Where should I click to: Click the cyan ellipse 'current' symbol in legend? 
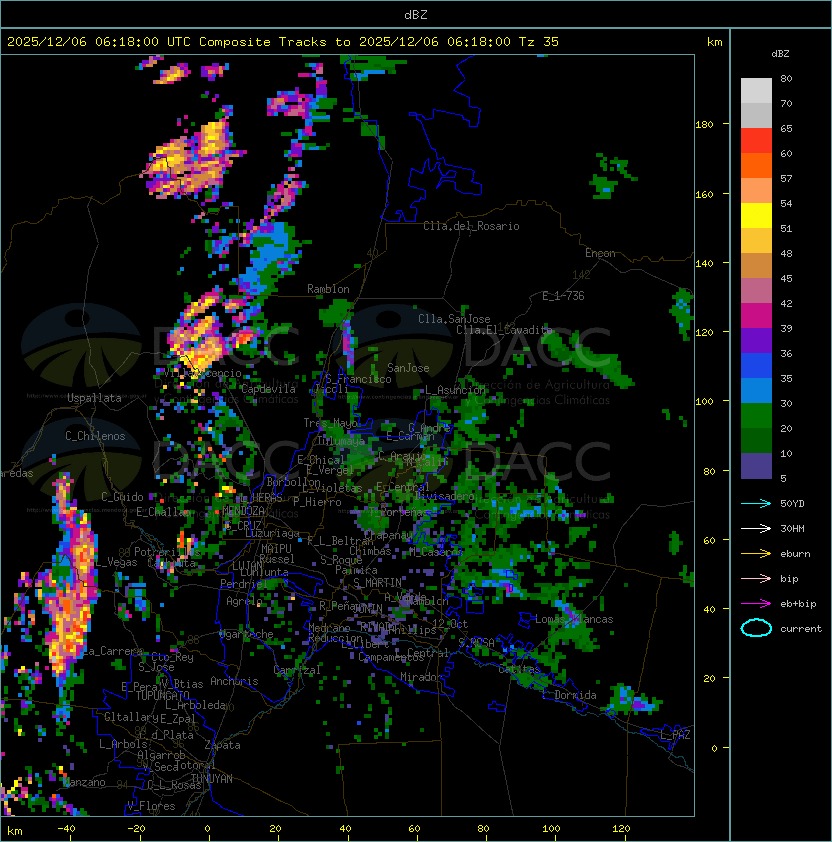(756, 628)
